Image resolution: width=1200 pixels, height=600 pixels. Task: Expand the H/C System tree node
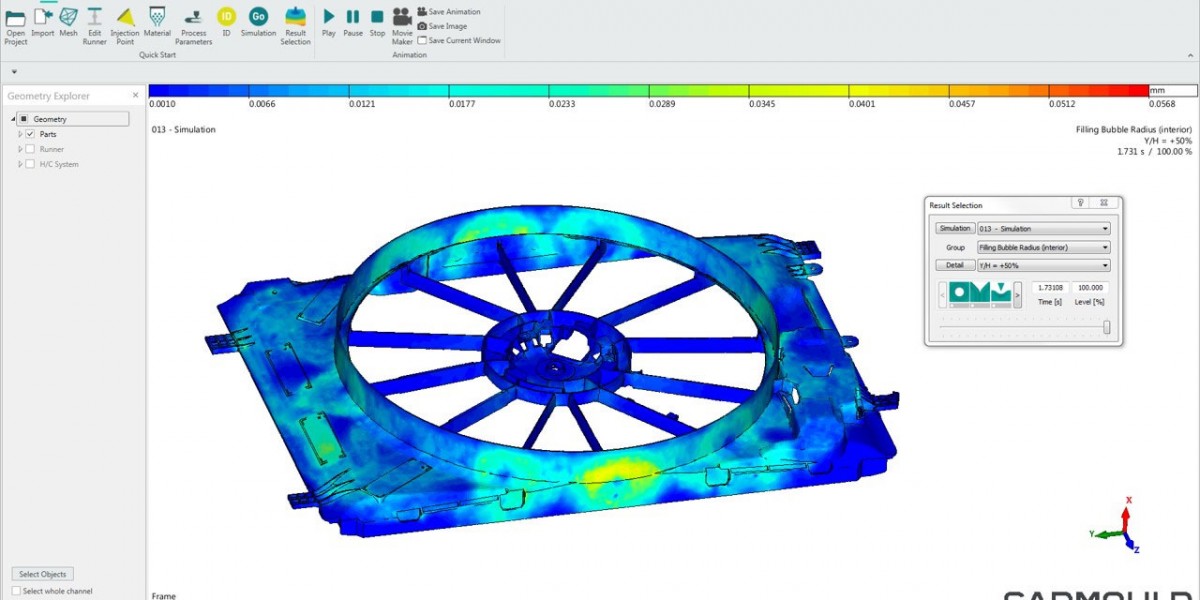[x=20, y=164]
